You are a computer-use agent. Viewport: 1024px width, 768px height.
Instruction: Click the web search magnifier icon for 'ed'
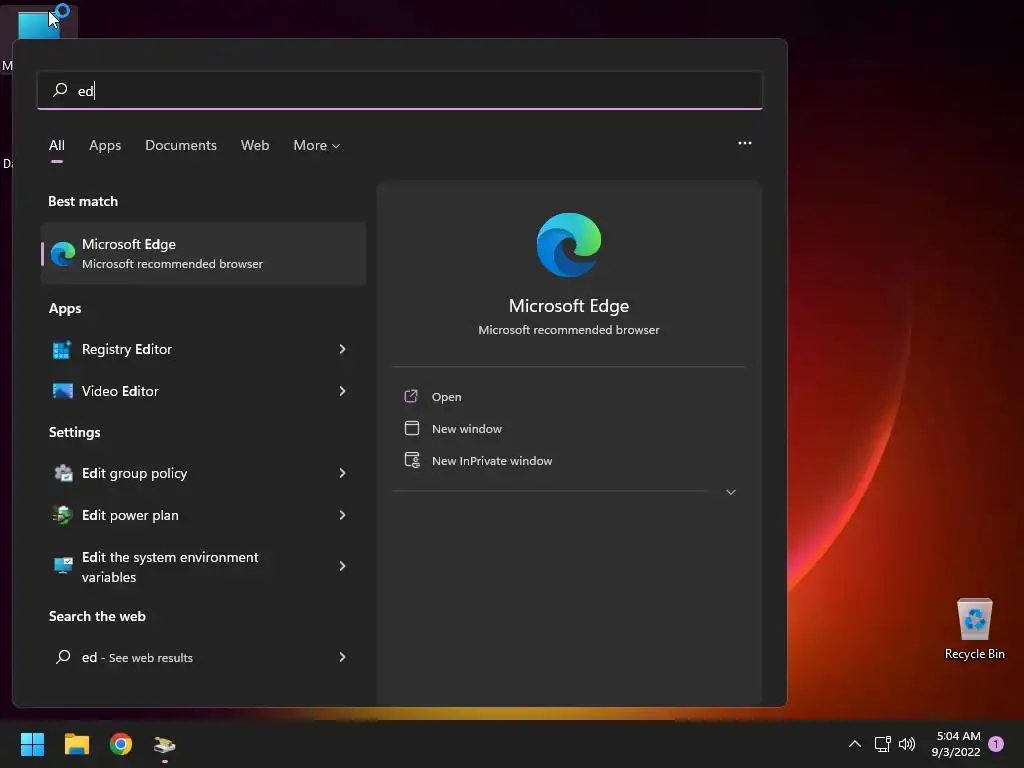point(63,657)
